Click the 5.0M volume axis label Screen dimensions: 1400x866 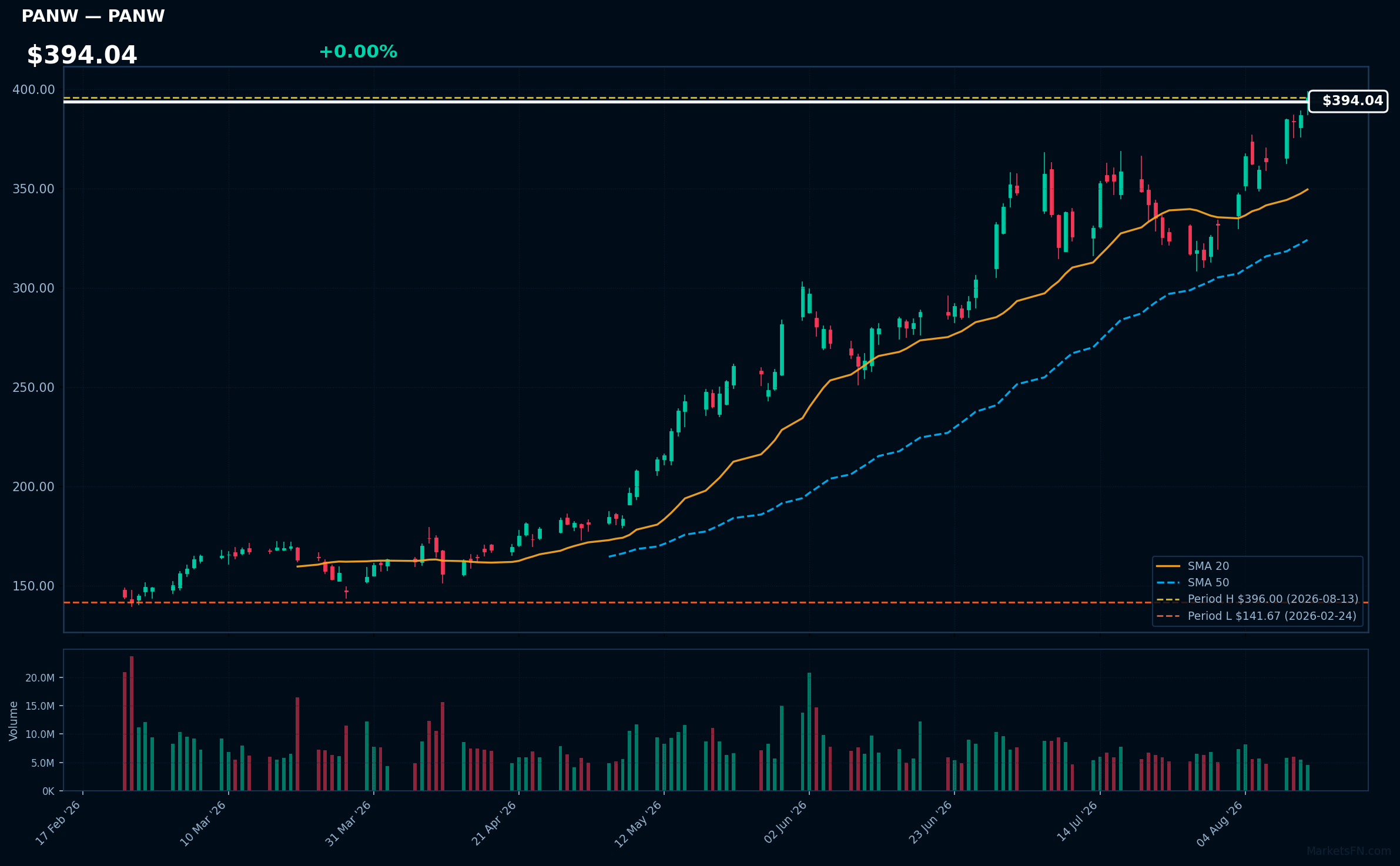coord(43,763)
